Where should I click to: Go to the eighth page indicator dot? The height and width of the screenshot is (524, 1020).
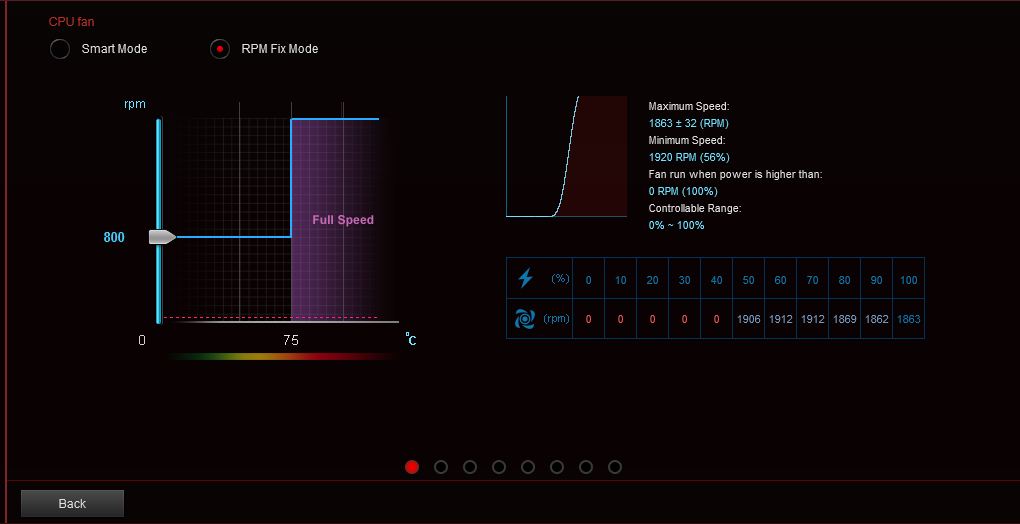(615, 467)
